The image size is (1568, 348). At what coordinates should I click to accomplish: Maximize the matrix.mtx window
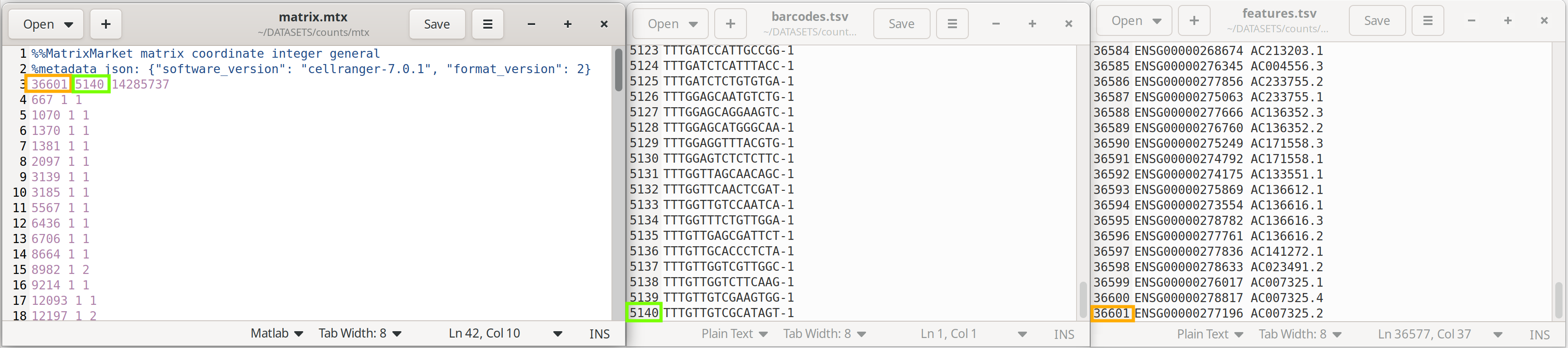[567, 25]
